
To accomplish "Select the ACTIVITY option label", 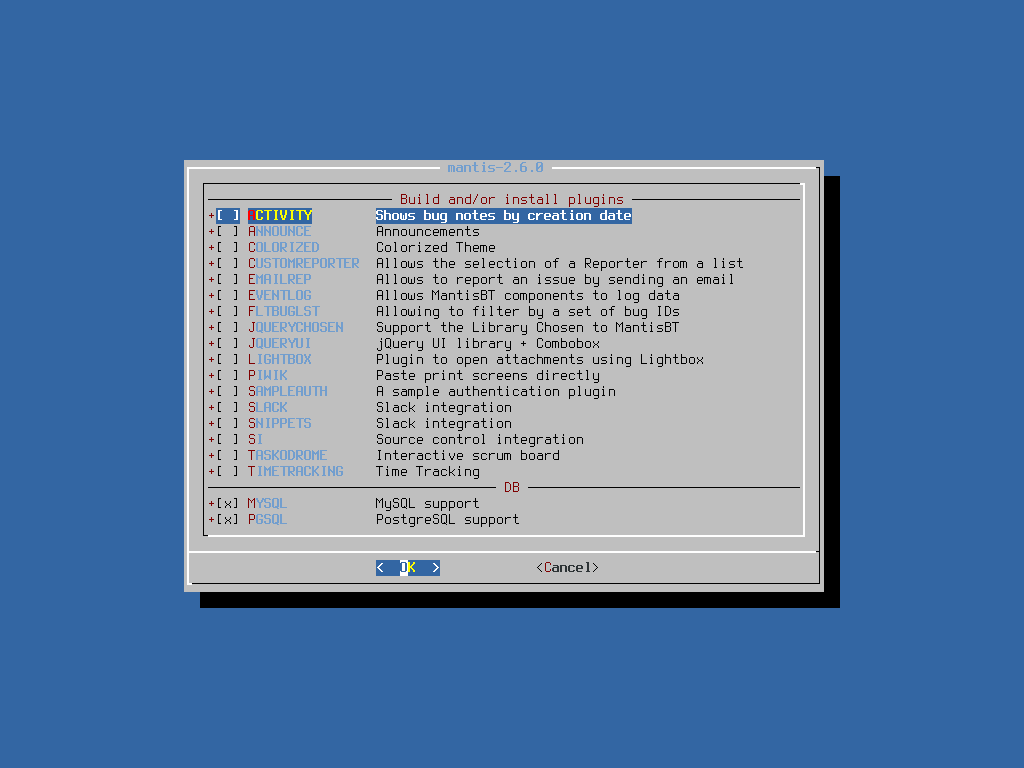I will pos(280,216).
